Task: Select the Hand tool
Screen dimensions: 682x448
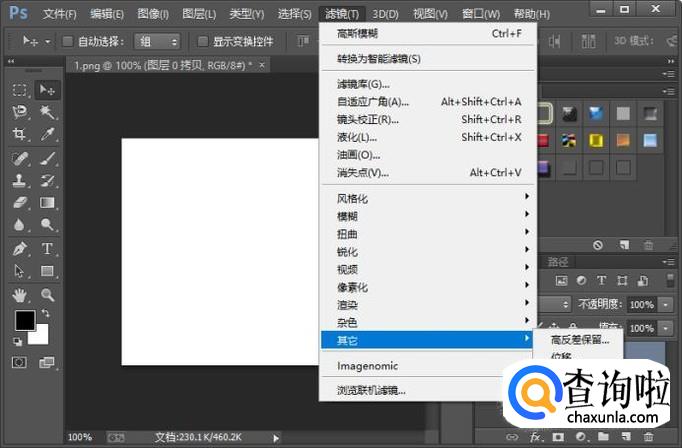Action: [20, 296]
